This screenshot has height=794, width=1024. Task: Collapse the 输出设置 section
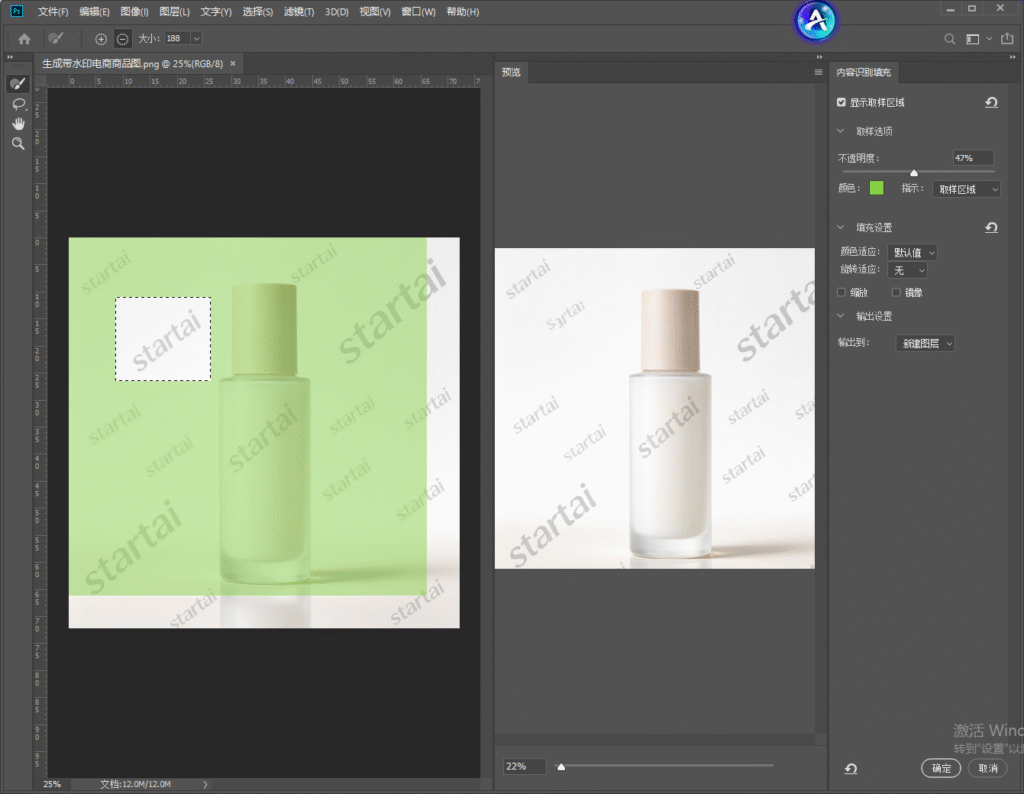tap(840, 316)
